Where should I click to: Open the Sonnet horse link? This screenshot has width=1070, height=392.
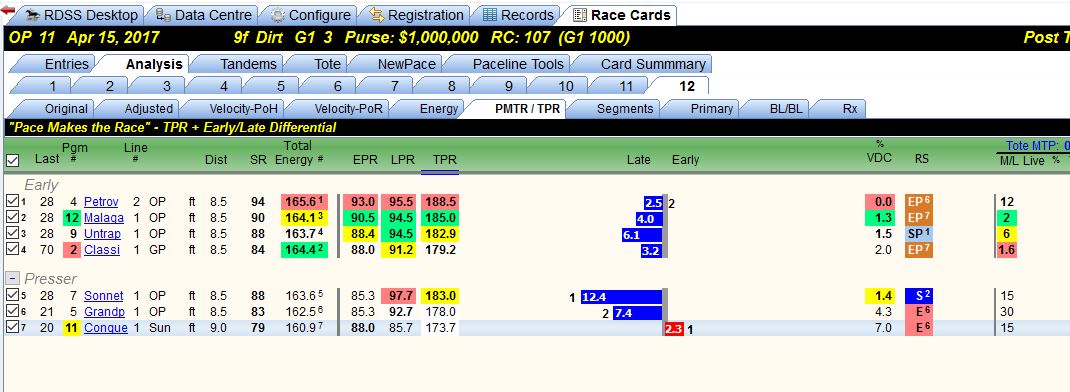point(104,296)
